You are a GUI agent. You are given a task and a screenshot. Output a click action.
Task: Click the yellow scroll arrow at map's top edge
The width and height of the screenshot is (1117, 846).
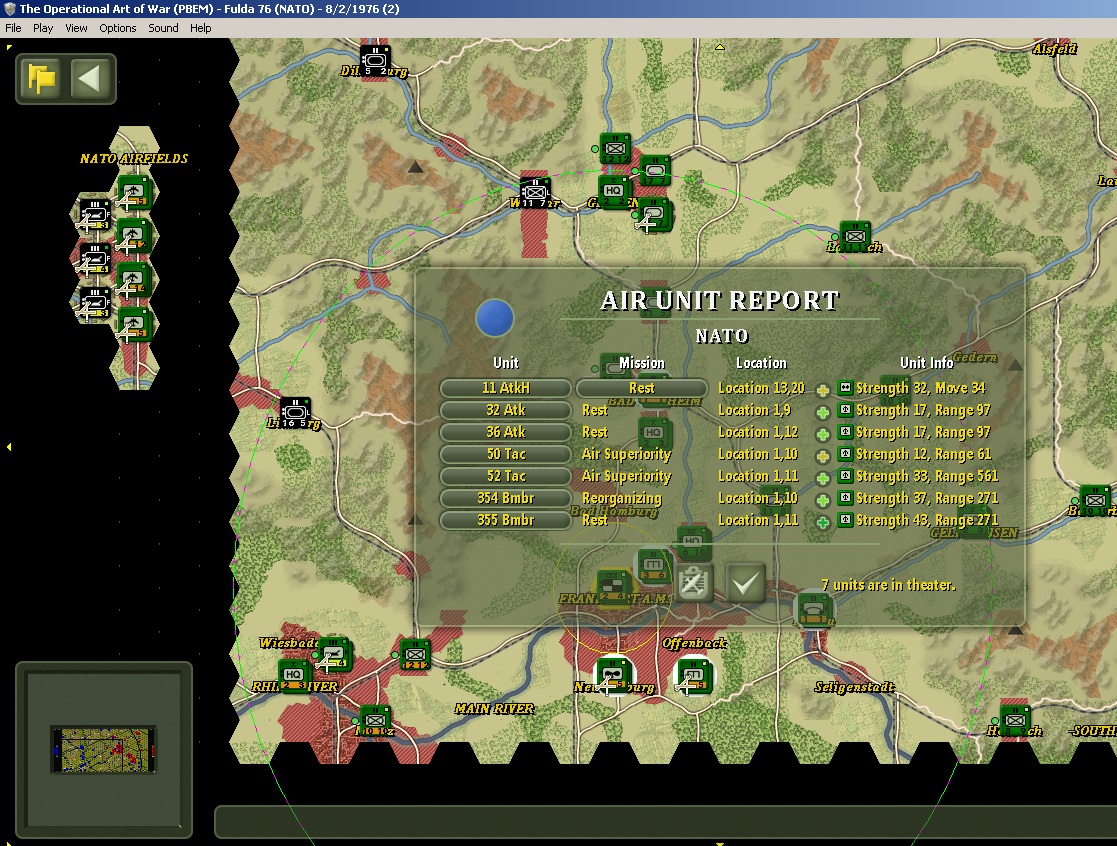pyautogui.click(x=719, y=47)
